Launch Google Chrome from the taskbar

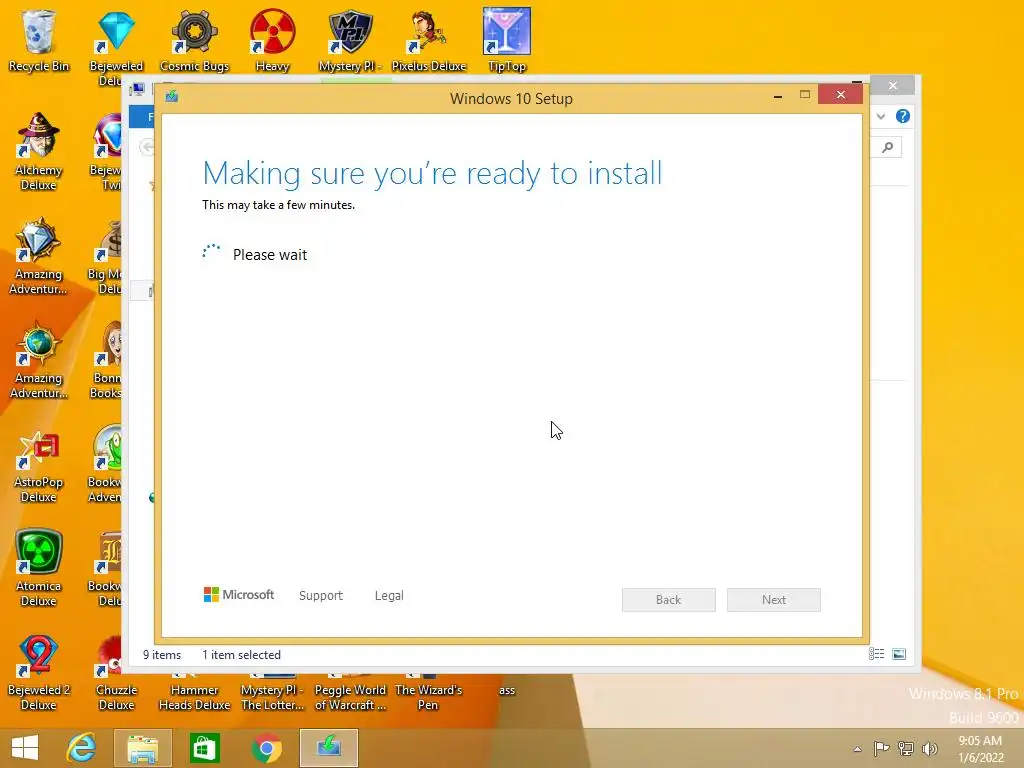click(266, 748)
